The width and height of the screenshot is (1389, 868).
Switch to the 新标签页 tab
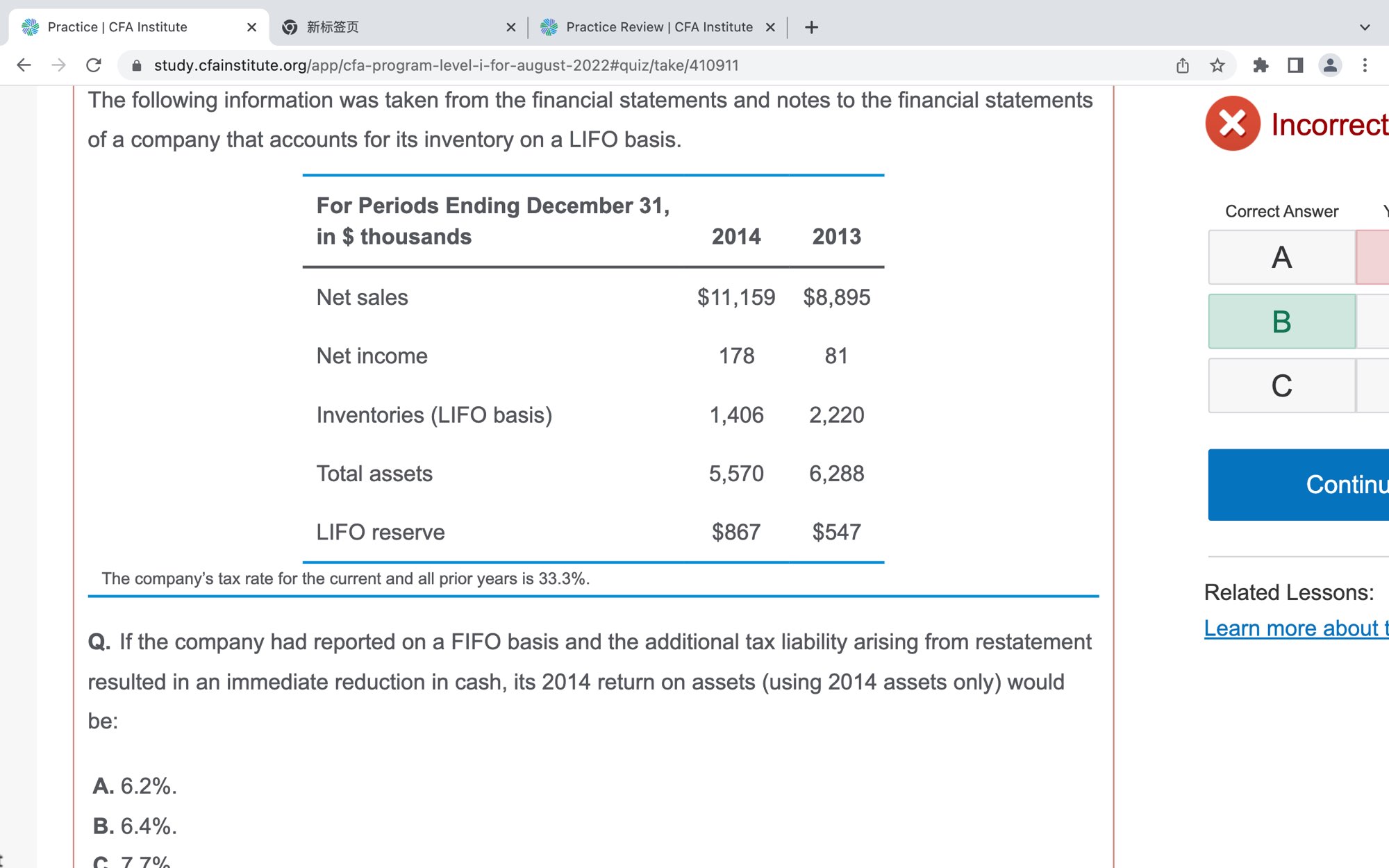pos(389,27)
